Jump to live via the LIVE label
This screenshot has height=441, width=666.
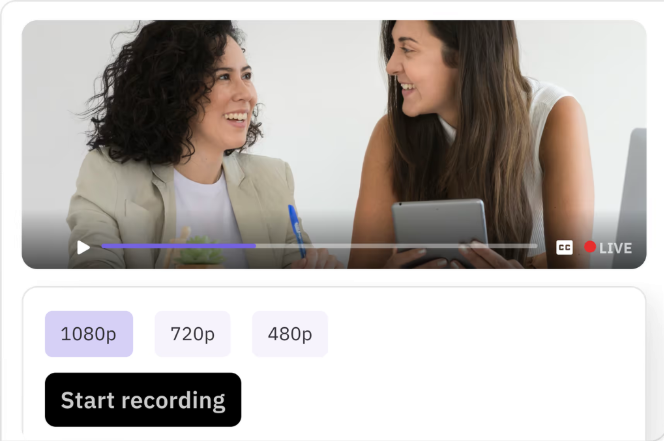coord(615,248)
